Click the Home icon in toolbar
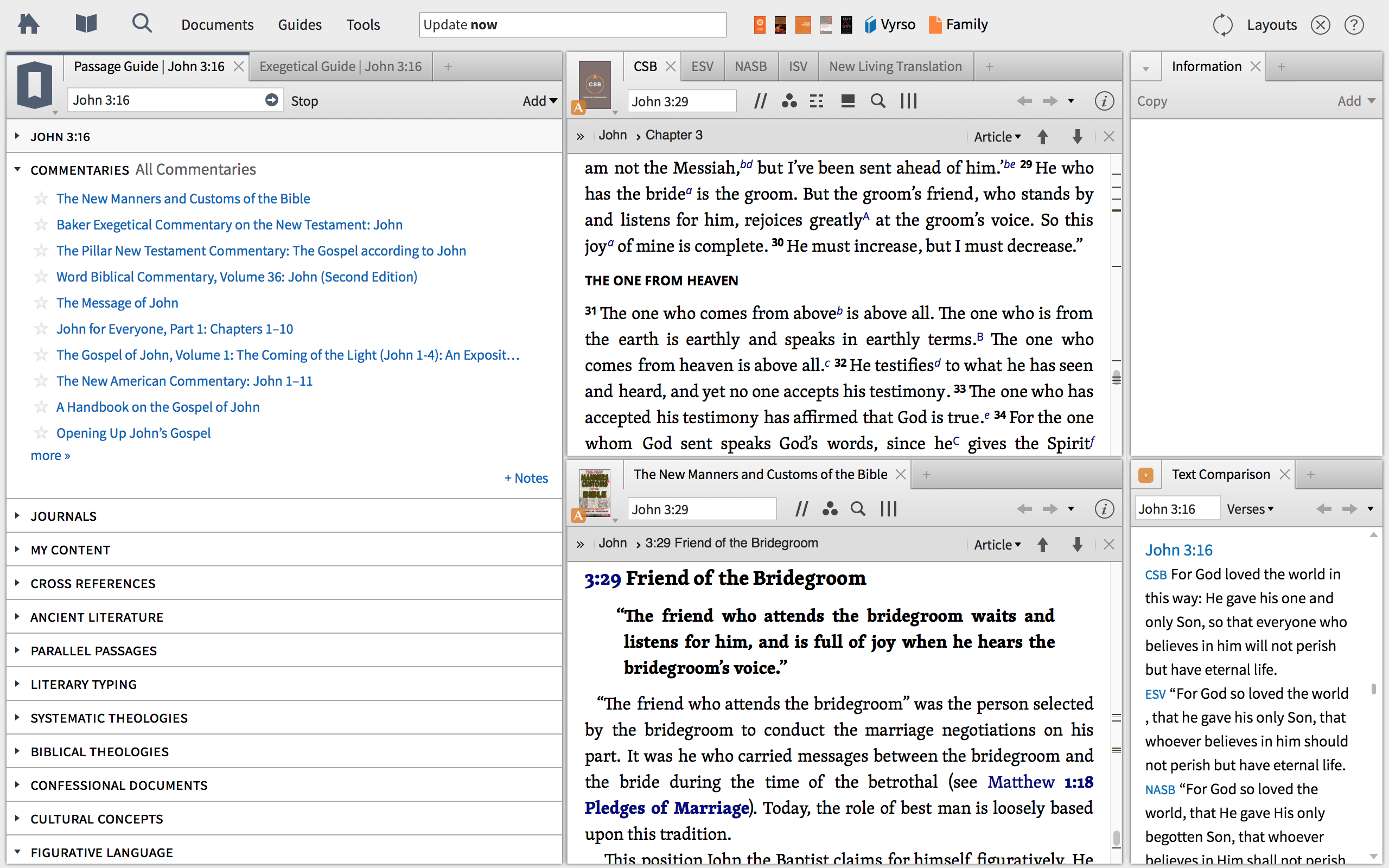 (x=28, y=24)
